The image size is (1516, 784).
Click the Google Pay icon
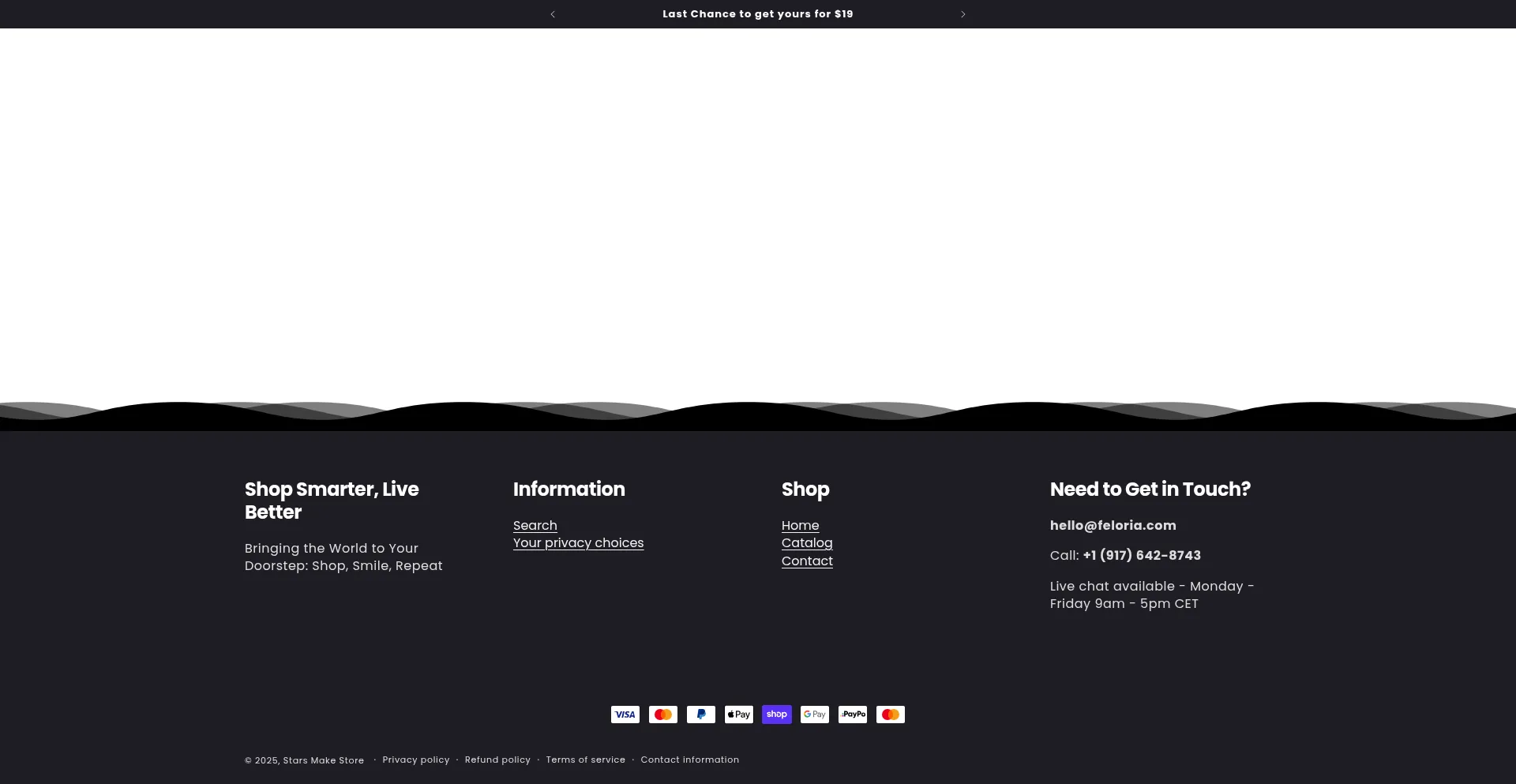click(x=814, y=714)
